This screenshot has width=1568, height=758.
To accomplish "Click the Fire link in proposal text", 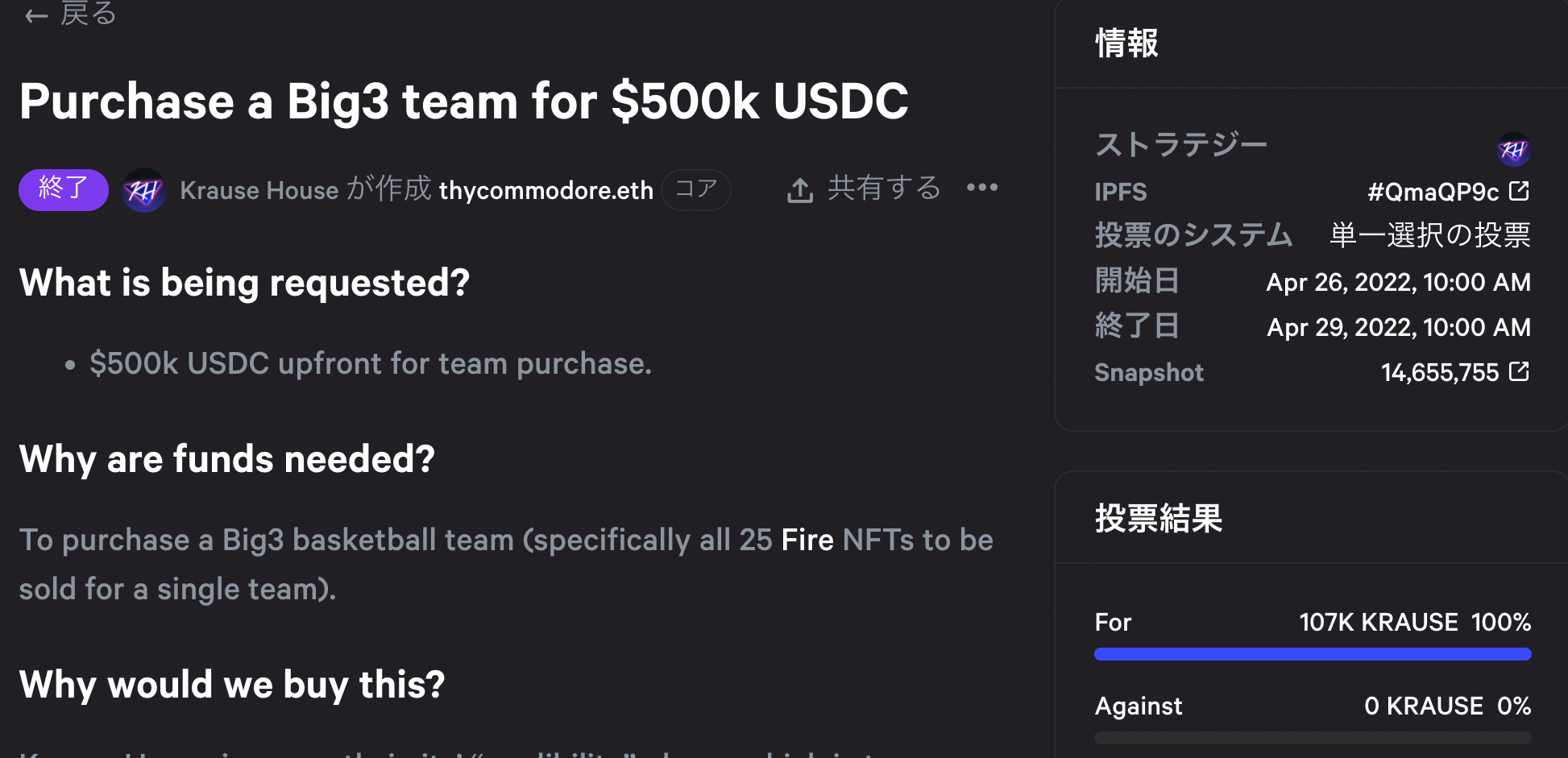I will [x=807, y=540].
